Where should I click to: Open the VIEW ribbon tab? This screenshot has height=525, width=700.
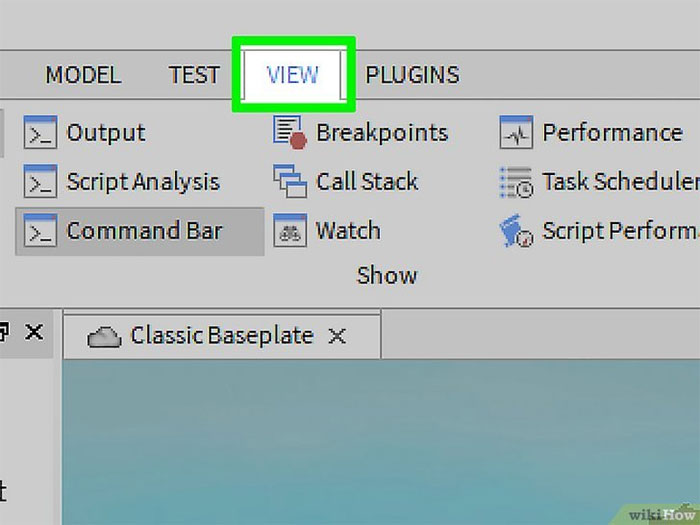(293, 75)
